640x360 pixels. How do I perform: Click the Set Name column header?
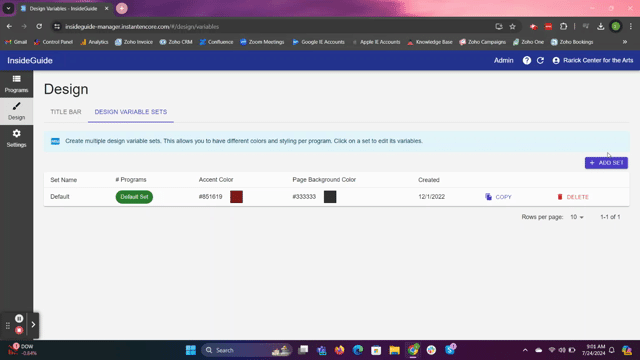(64, 180)
